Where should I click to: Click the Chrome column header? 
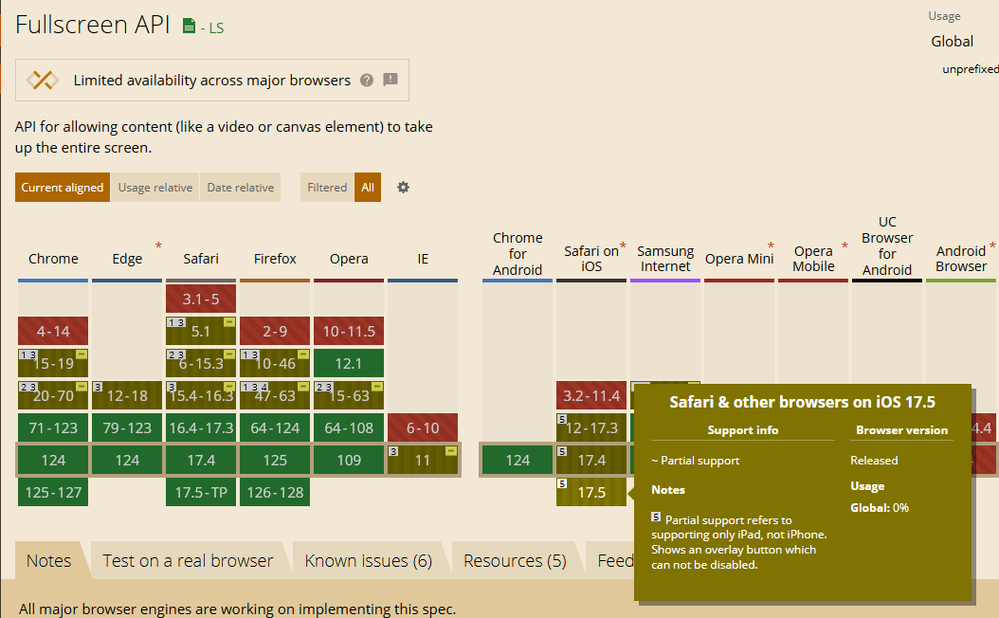(x=53, y=259)
